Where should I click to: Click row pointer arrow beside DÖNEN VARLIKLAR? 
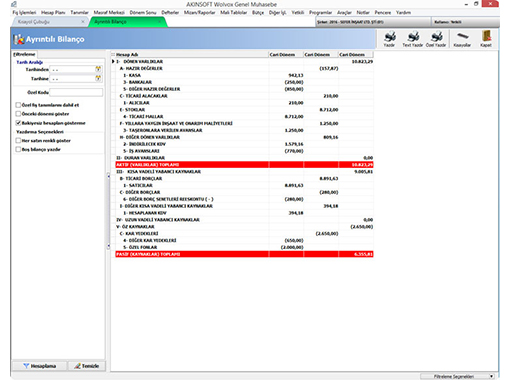point(113,61)
